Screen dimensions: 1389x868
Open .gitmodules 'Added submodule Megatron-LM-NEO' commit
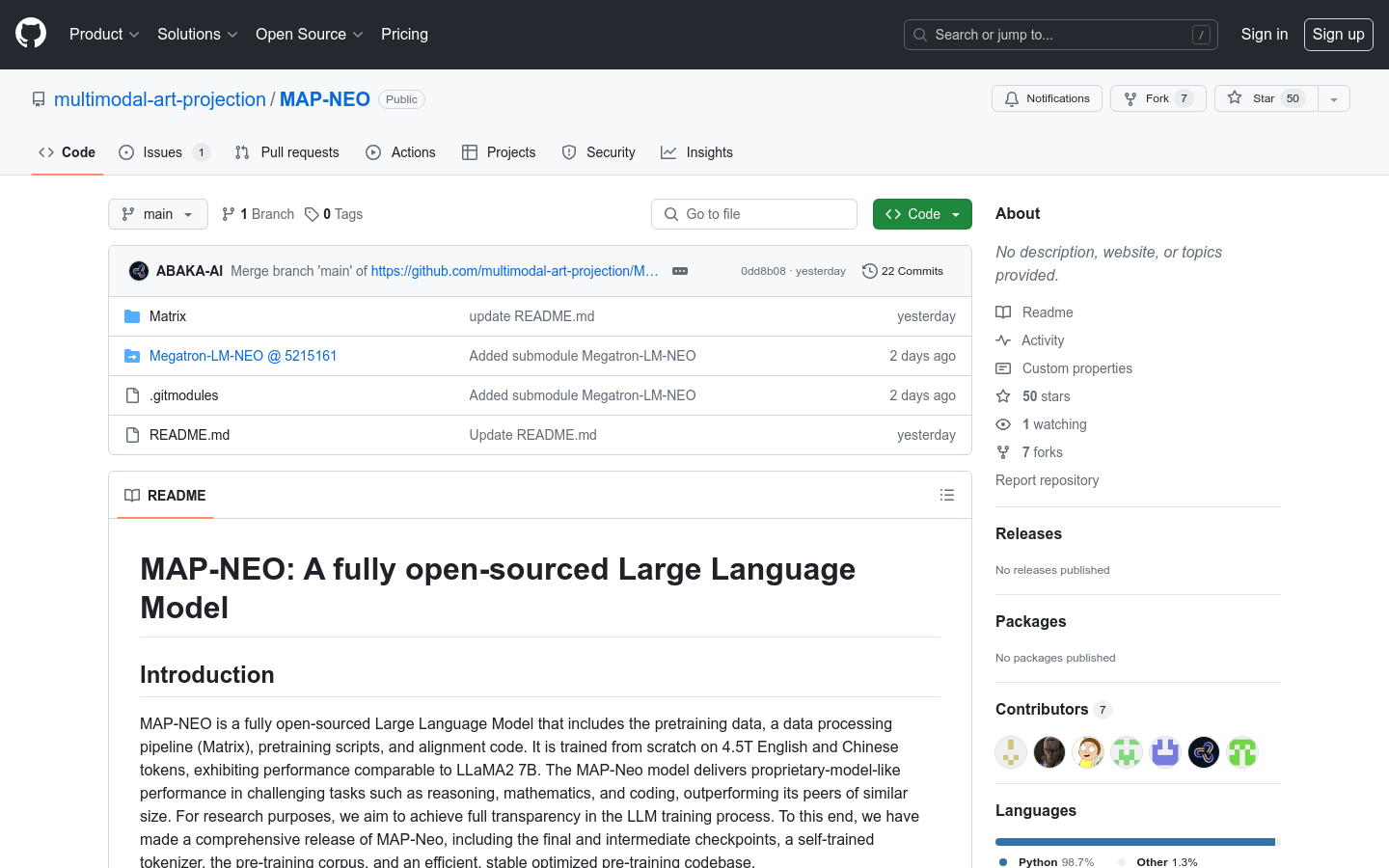583,395
